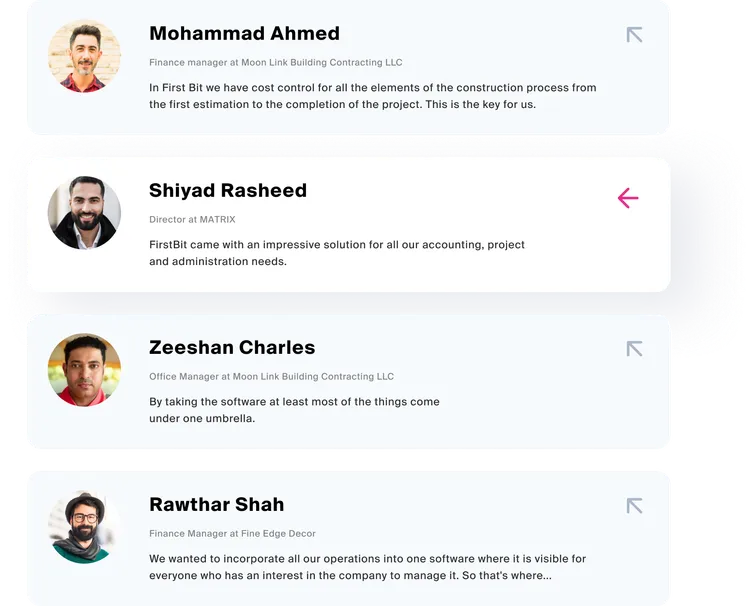Image resolution: width=750 pixels, height=606 pixels.
Task: Click Mohammad Ahmed's profile photo
Action: pos(84,56)
